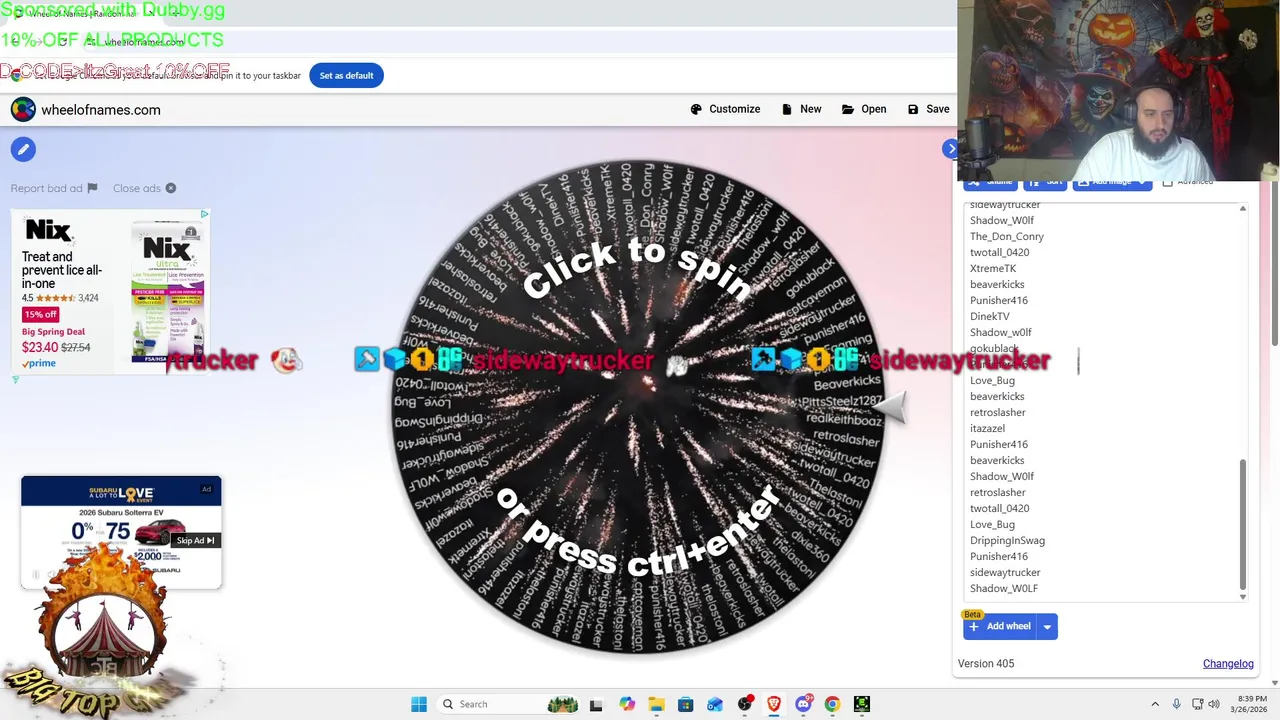Show hidden system tray icons chevron
Viewport: 1280px width, 720px height.
[x=1155, y=704]
